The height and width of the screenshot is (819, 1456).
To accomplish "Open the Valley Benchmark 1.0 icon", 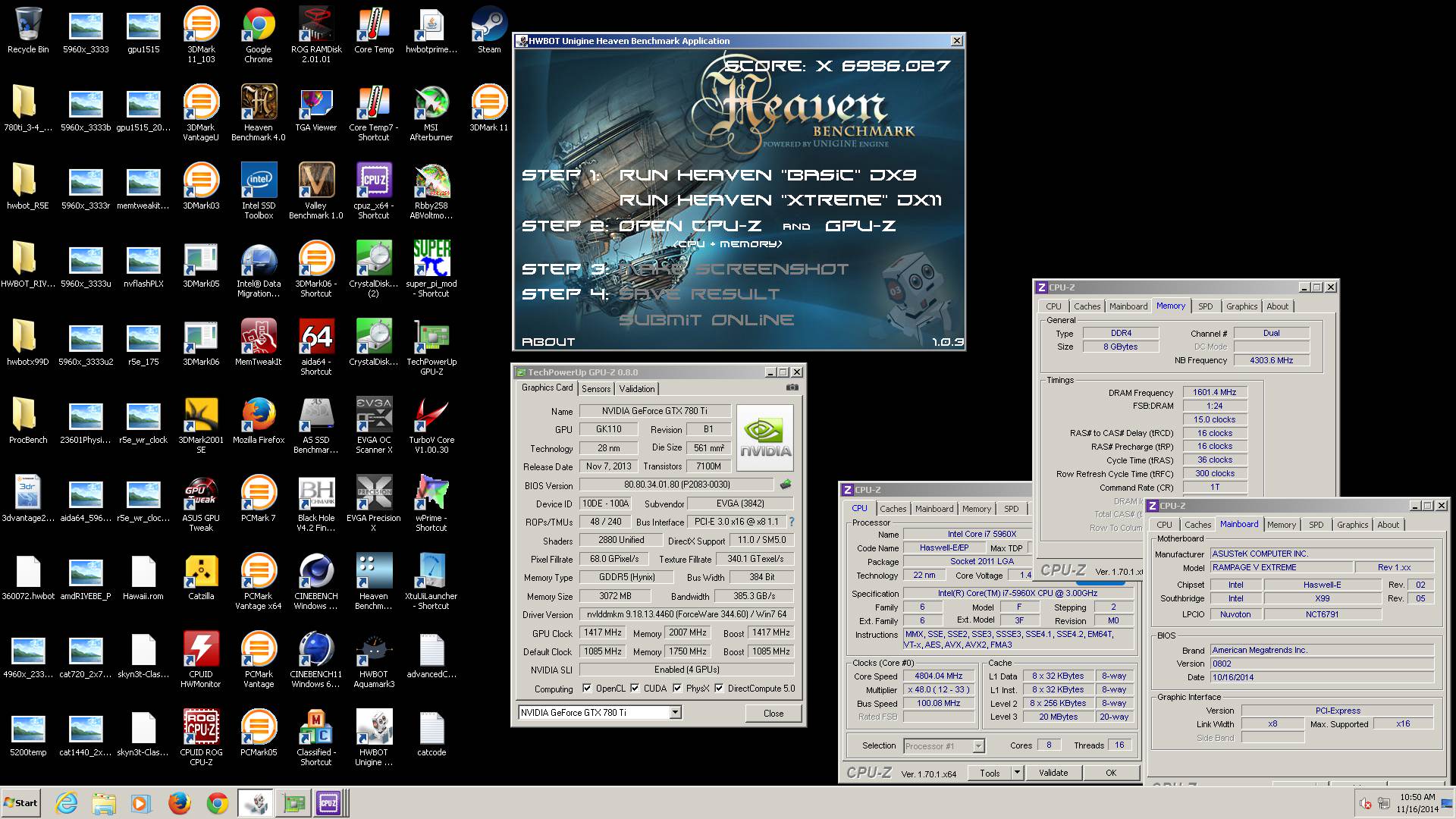I will coord(316,191).
